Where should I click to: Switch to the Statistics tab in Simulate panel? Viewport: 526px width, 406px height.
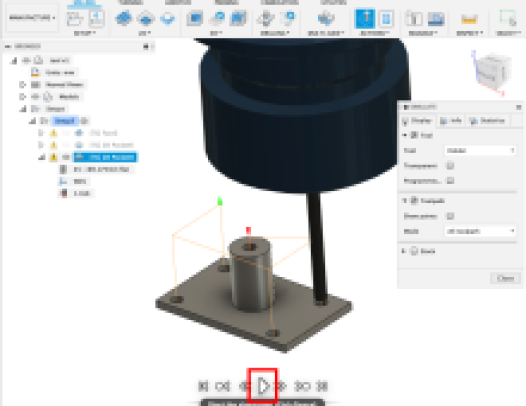click(x=488, y=120)
